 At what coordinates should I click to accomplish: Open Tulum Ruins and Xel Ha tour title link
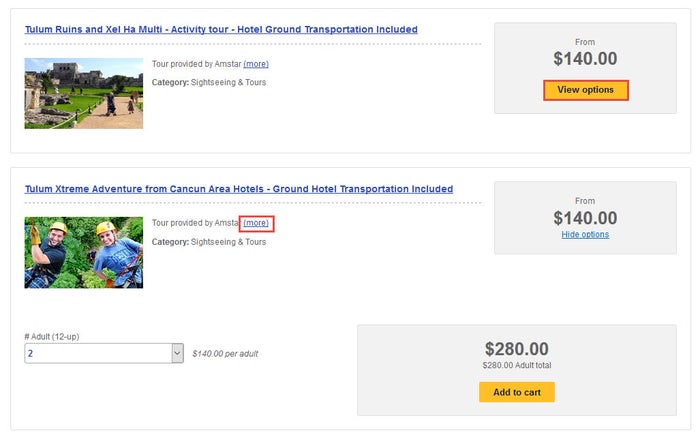pos(221,29)
